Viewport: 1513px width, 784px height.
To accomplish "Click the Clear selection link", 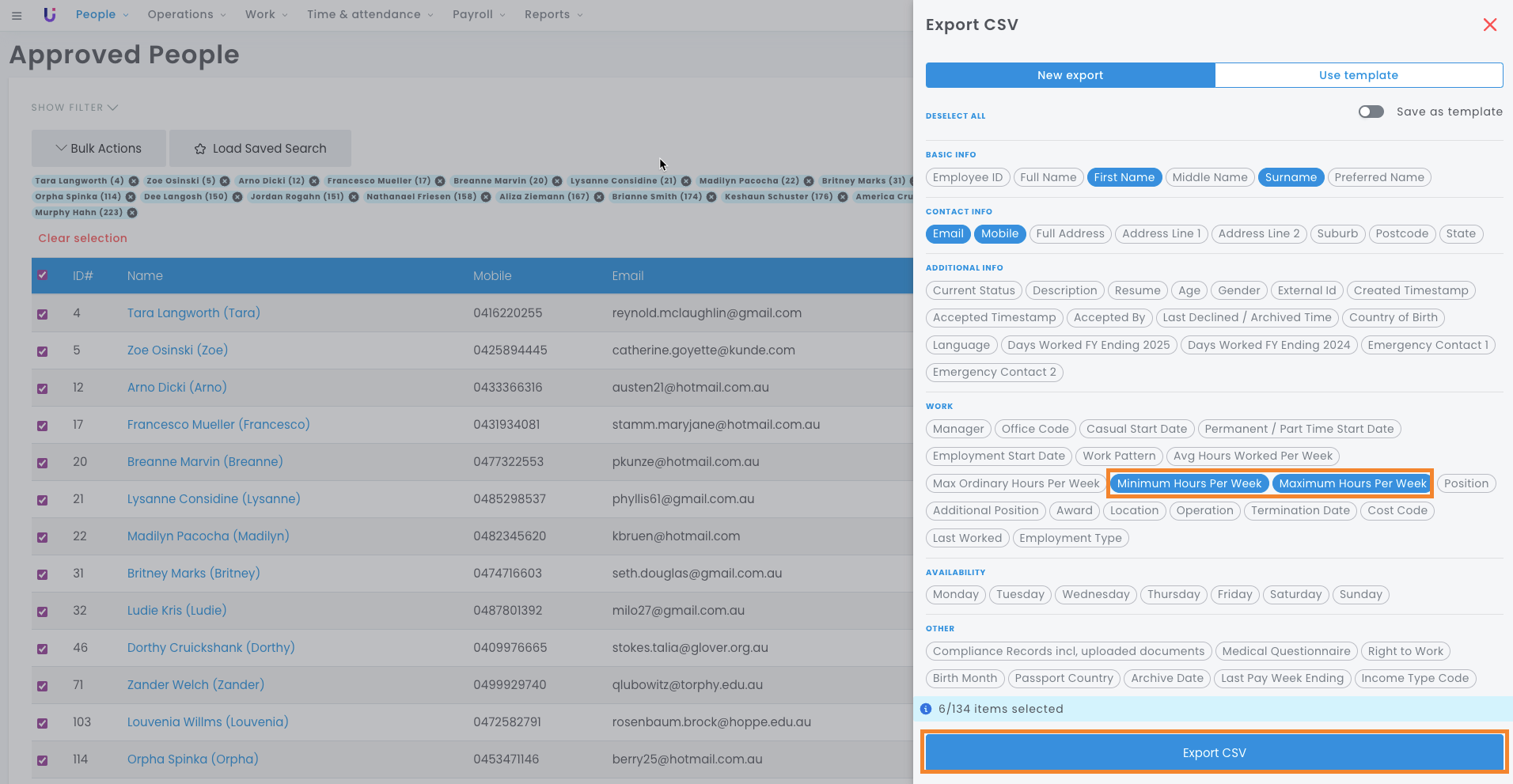I will click(82, 238).
